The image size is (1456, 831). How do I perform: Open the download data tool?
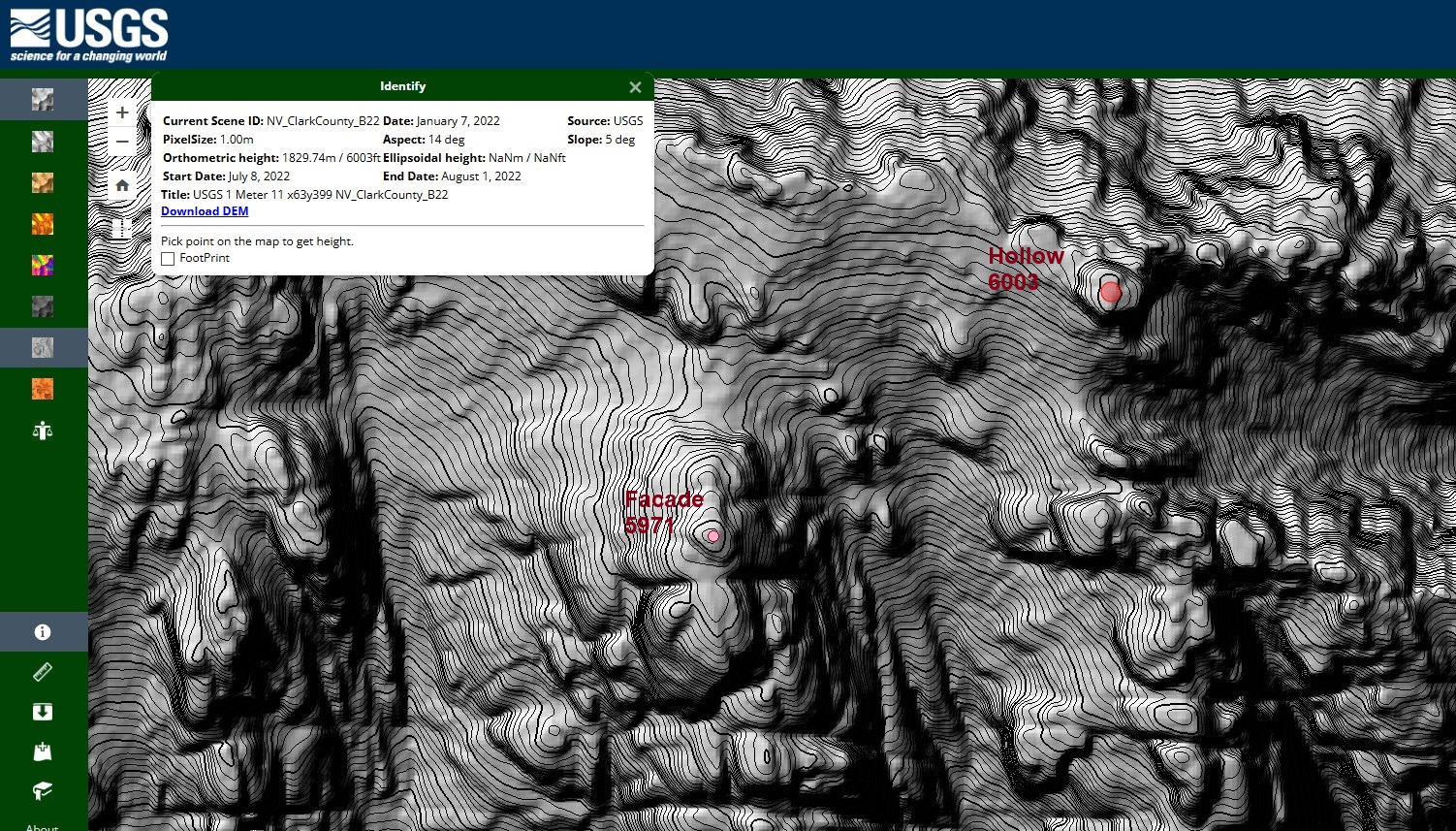point(43,712)
